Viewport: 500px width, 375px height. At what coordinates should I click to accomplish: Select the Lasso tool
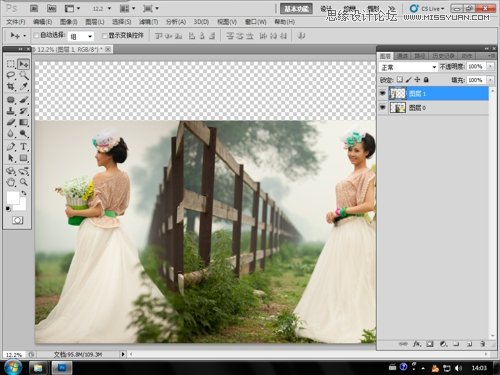coord(11,75)
